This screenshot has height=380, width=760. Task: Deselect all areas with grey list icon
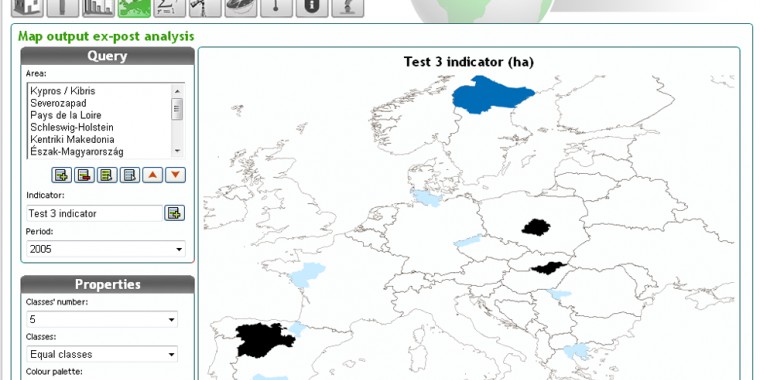click(129, 175)
